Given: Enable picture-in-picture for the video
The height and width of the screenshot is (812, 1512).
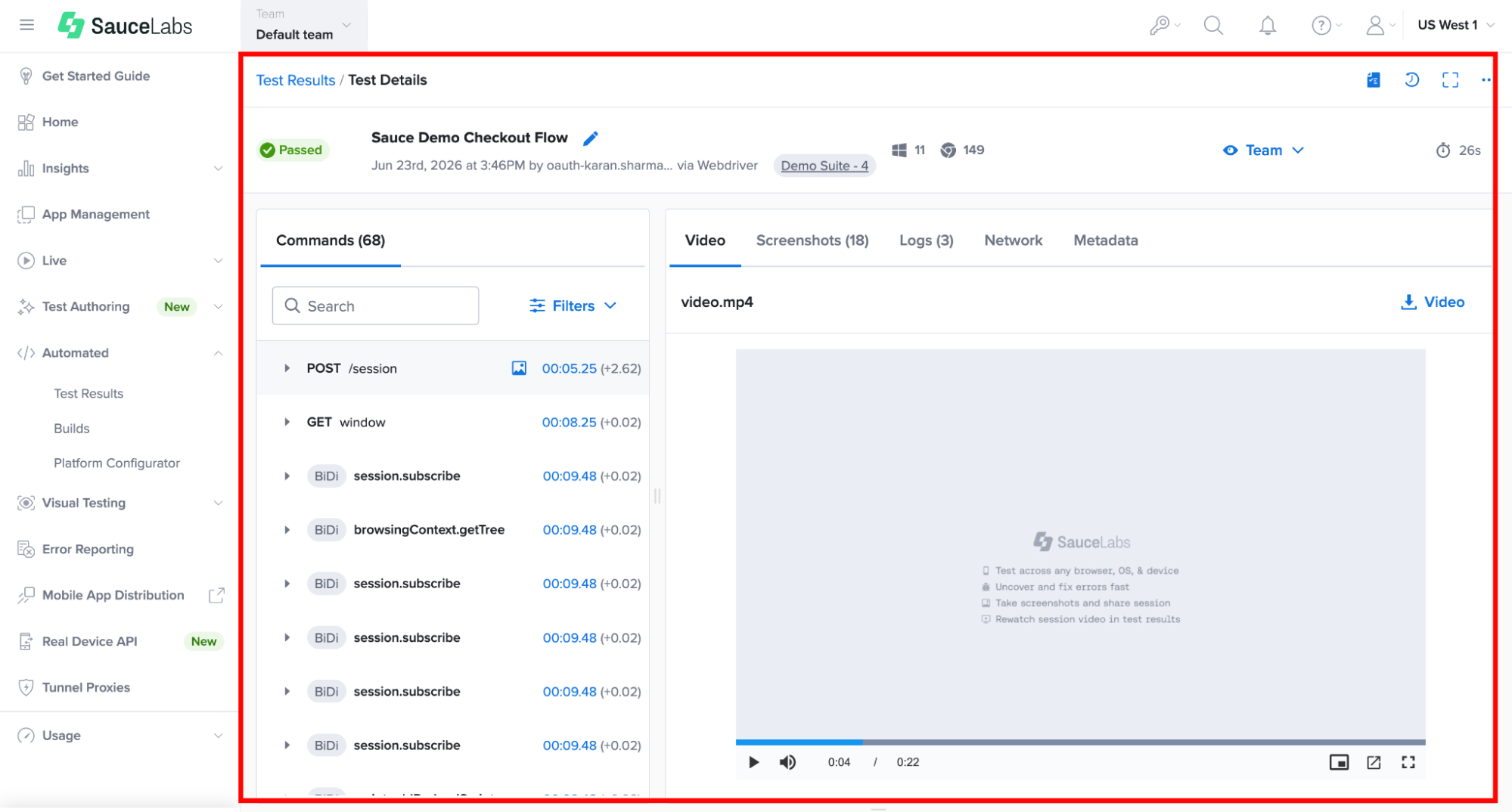Looking at the screenshot, I should pyautogui.click(x=1339, y=762).
